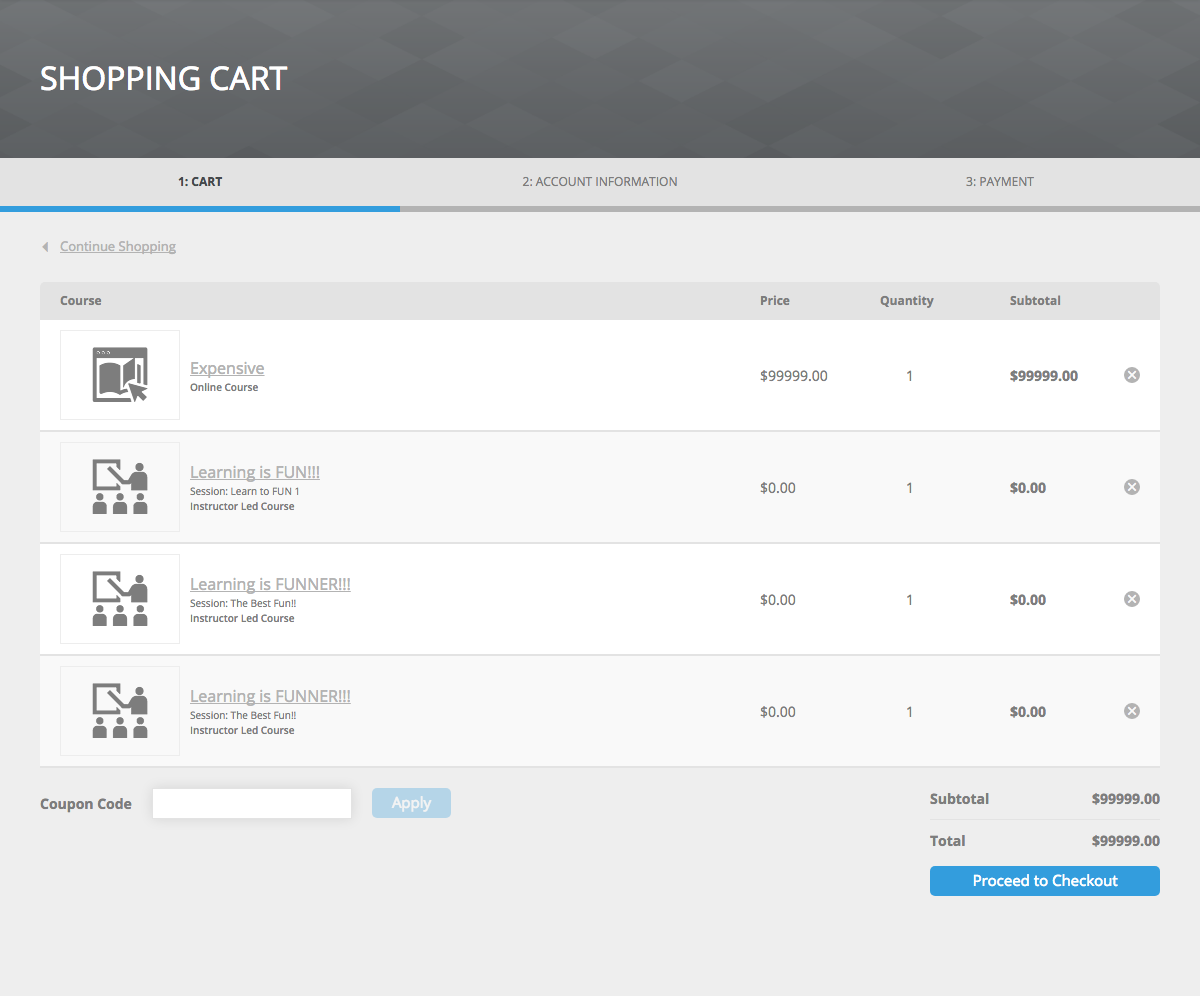This screenshot has width=1200, height=996.
Task: Open the Learning is FUN!!! course thumbnail
Action: [x=120, y=487]
